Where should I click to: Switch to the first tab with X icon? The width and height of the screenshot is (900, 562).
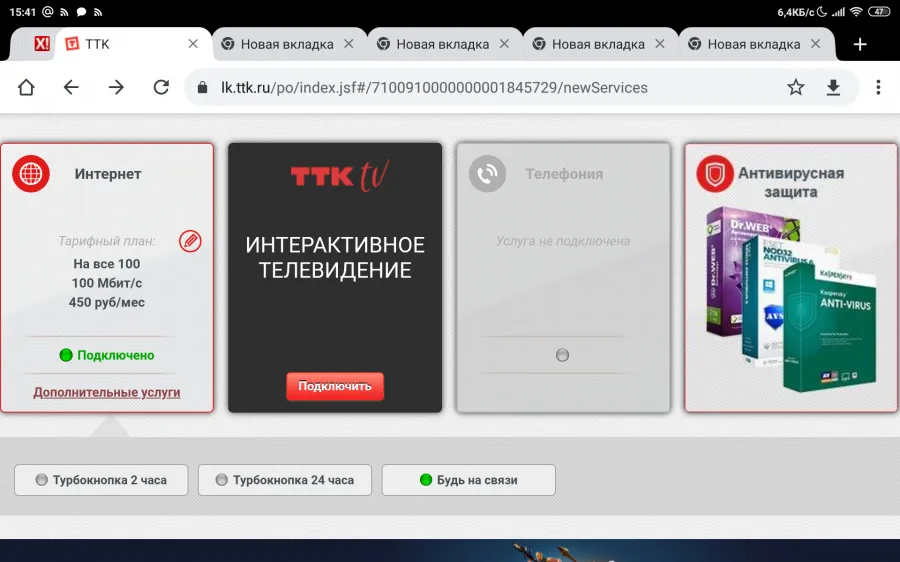click(41, 44)
